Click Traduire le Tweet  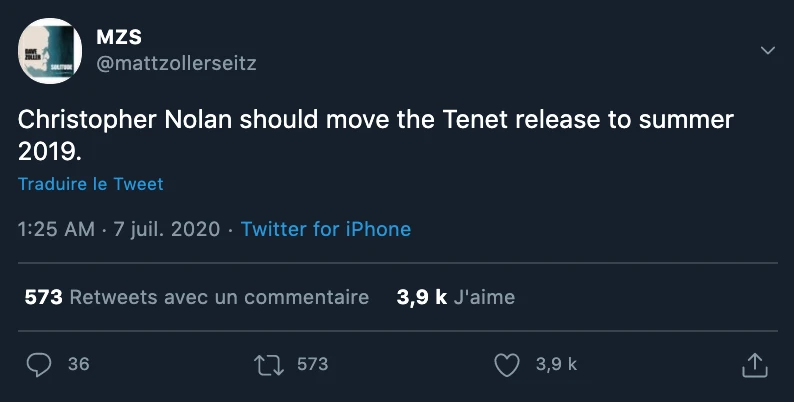(90, 184)
